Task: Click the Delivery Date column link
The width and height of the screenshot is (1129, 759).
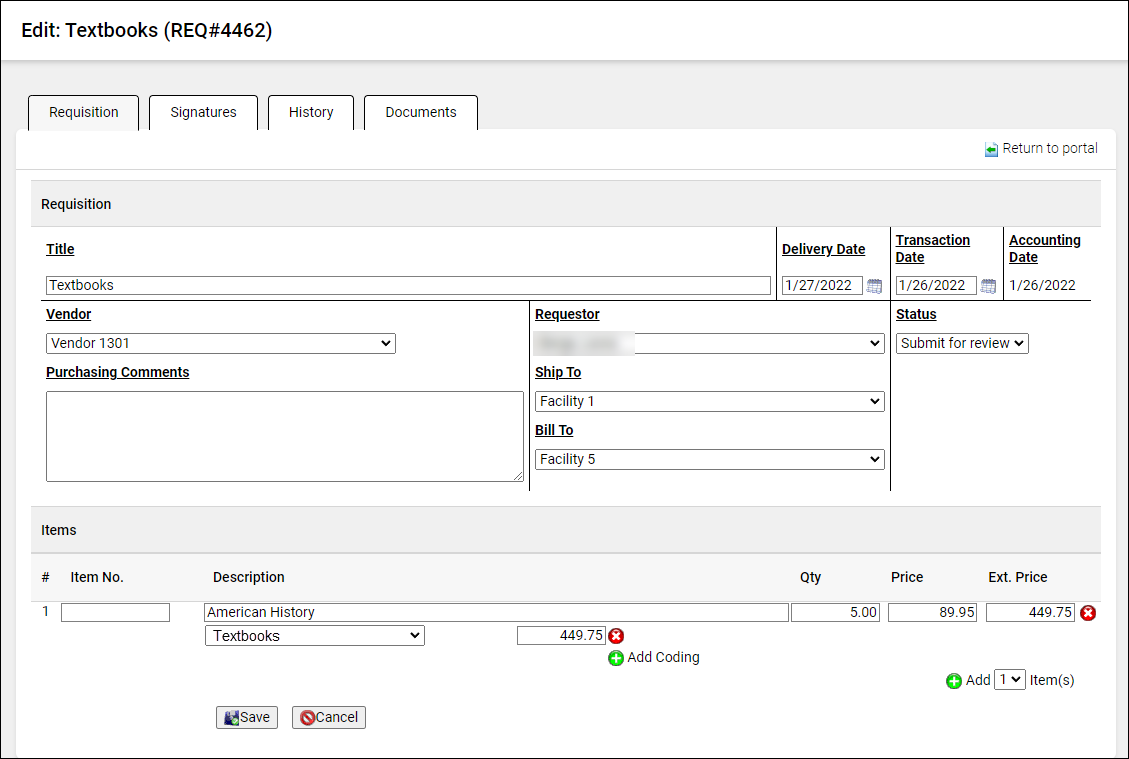Action: 823,249
